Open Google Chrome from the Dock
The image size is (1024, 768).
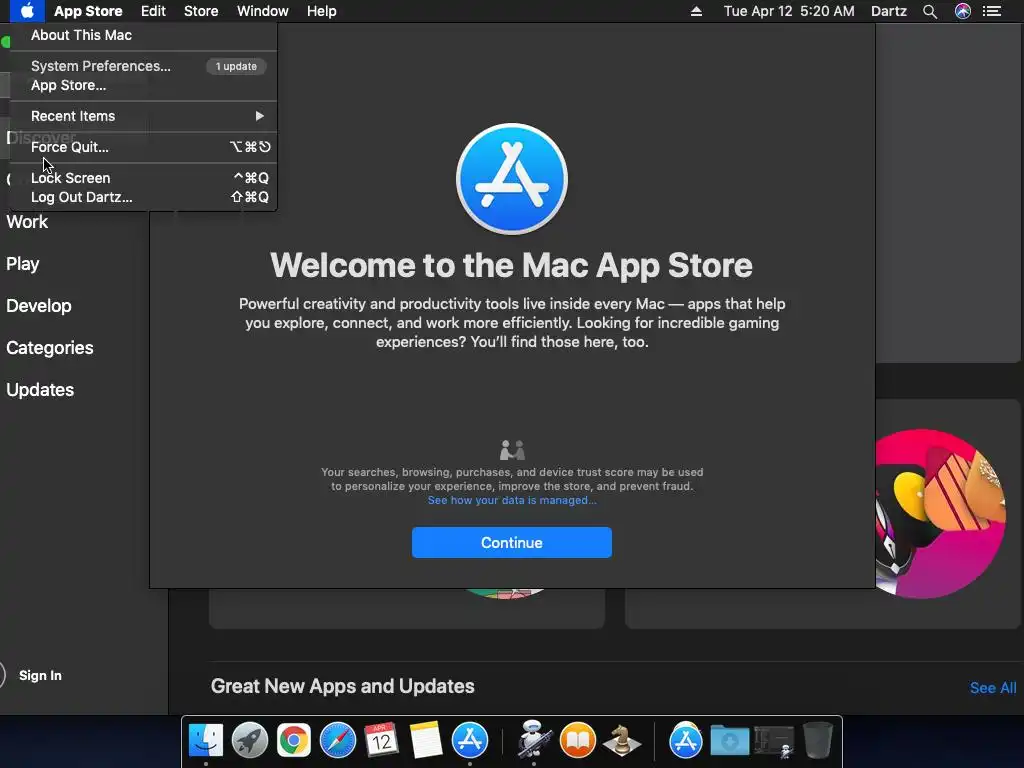pyautogui.click(x=294, y=741)
